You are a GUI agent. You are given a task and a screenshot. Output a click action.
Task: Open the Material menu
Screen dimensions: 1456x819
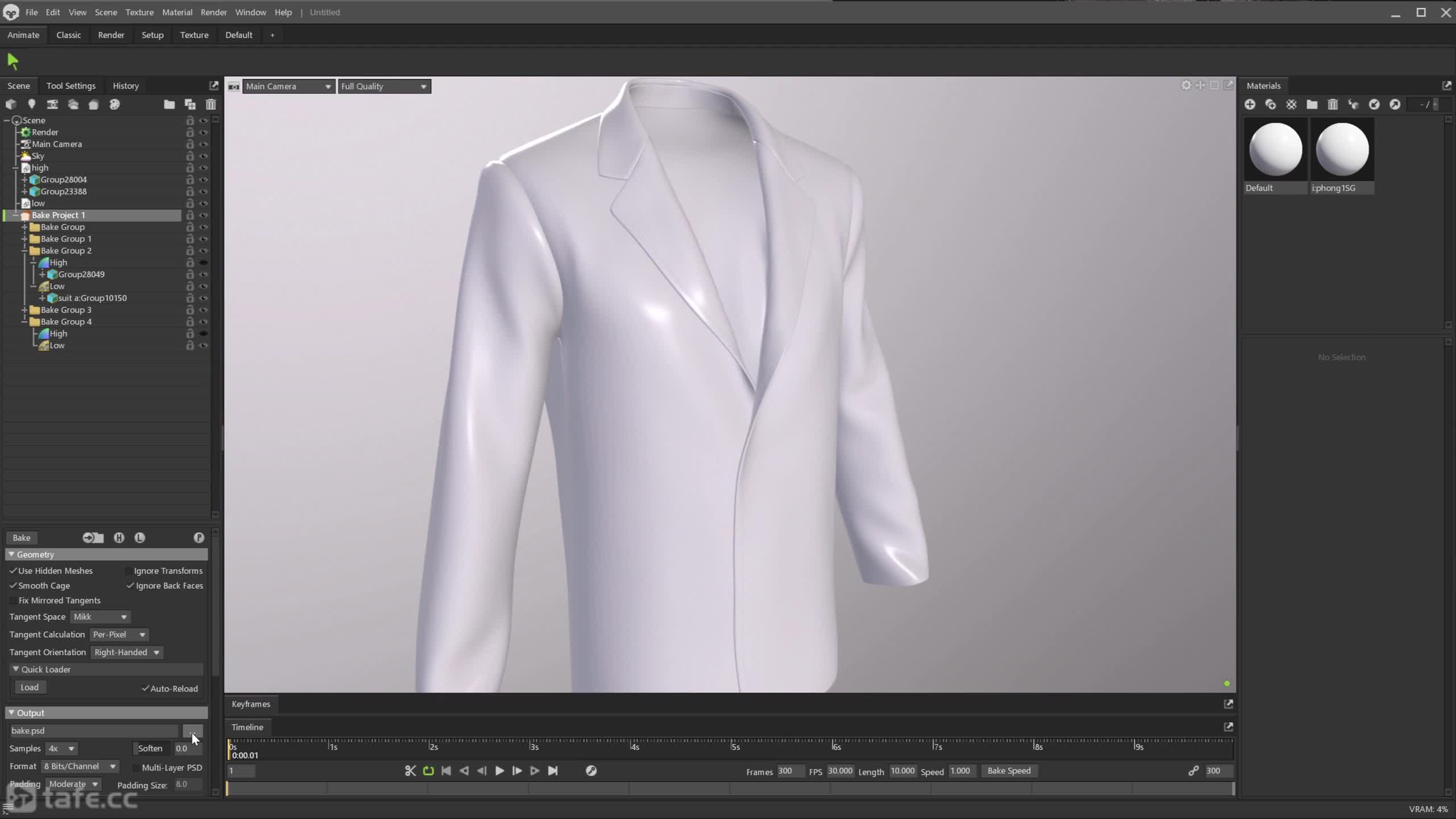point(177,12)
